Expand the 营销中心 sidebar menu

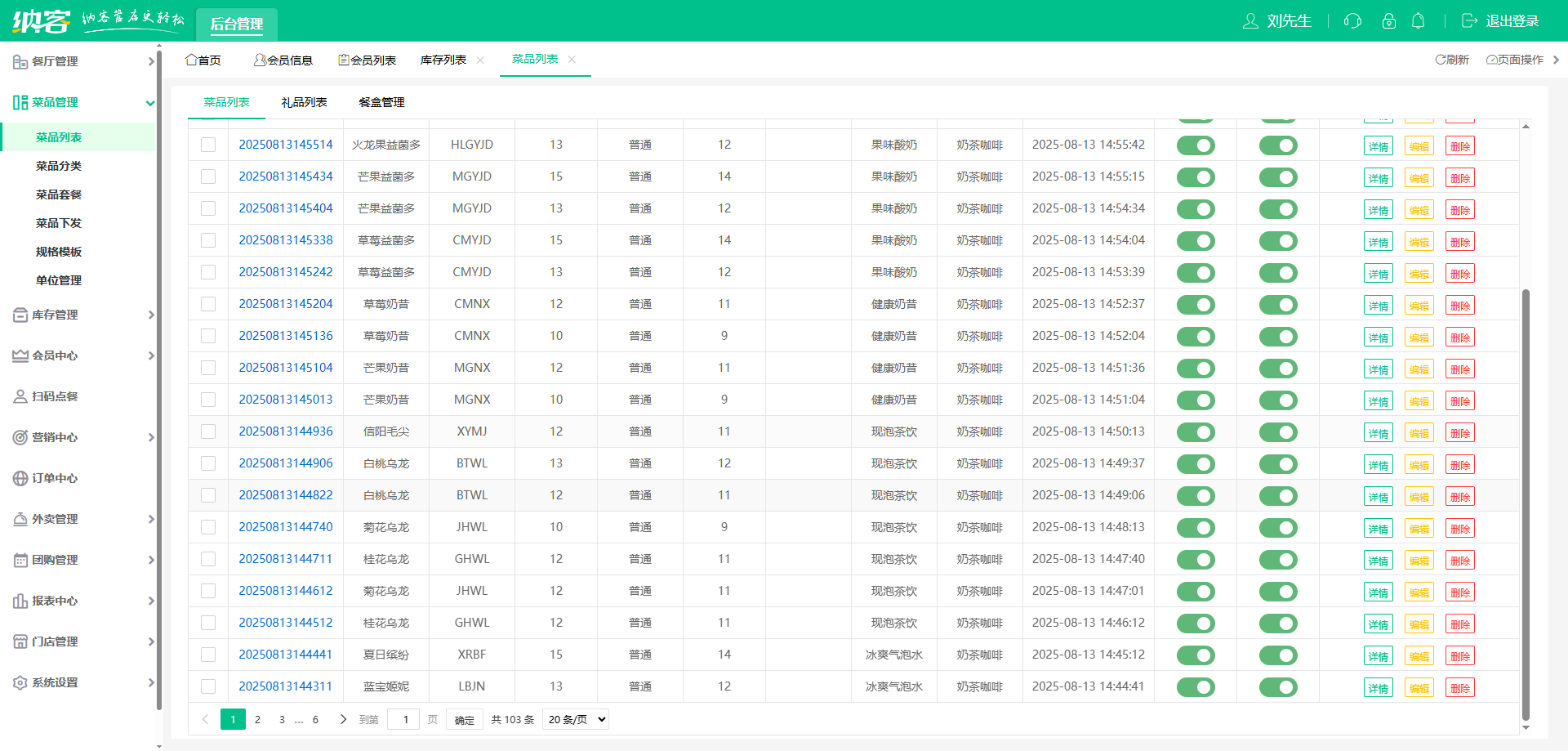pyautogui.click(x=82, y=437)
